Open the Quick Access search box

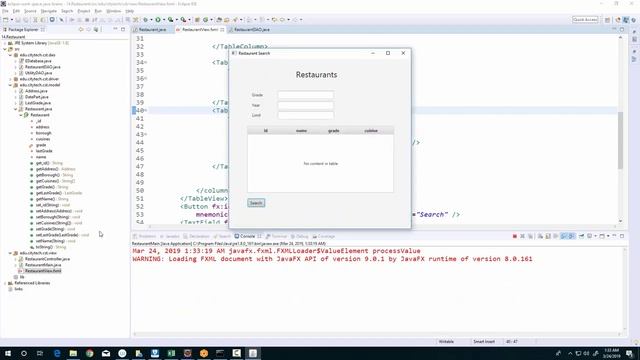click(x=585, y=20)
